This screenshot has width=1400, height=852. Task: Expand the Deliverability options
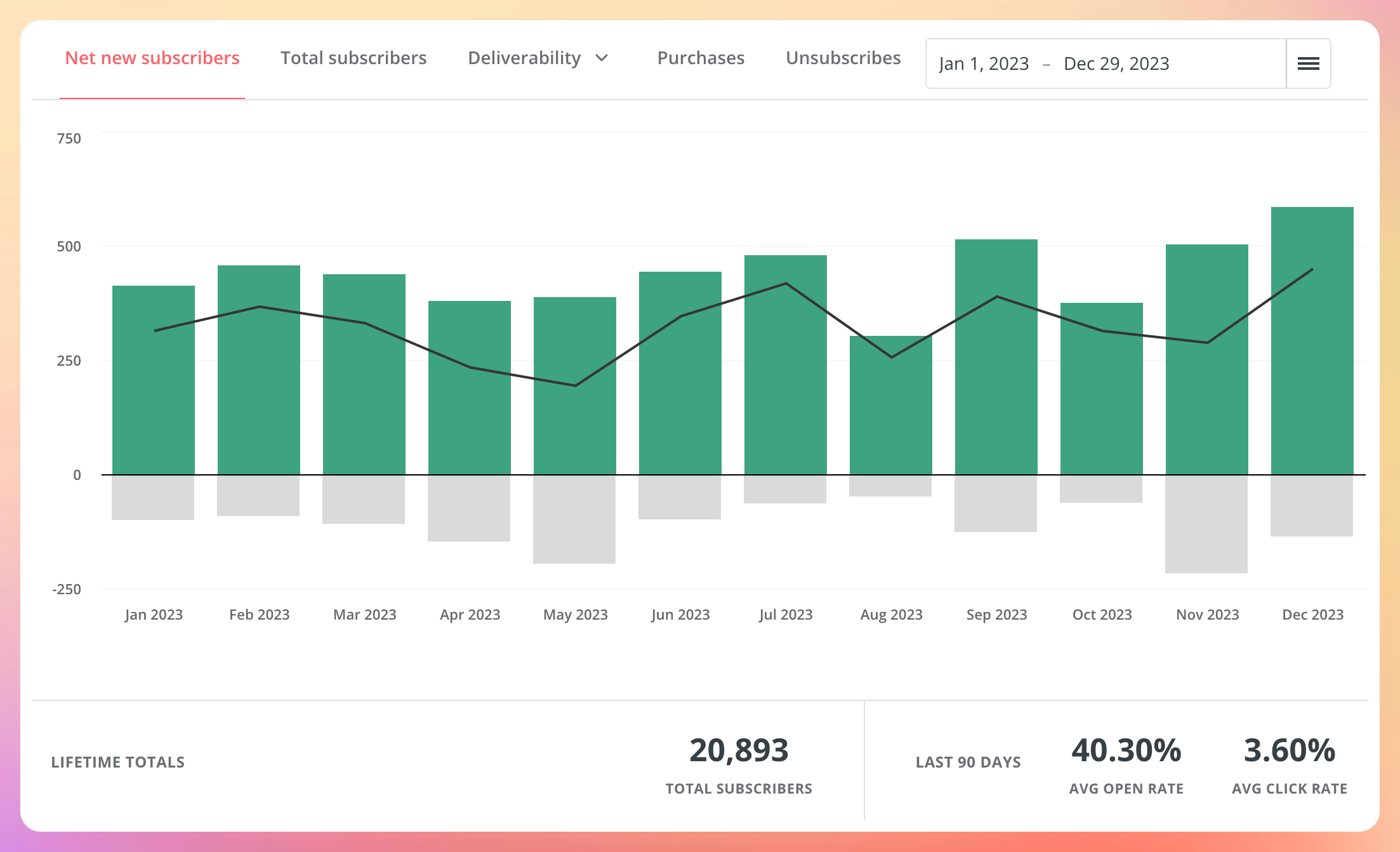point(538,58)
